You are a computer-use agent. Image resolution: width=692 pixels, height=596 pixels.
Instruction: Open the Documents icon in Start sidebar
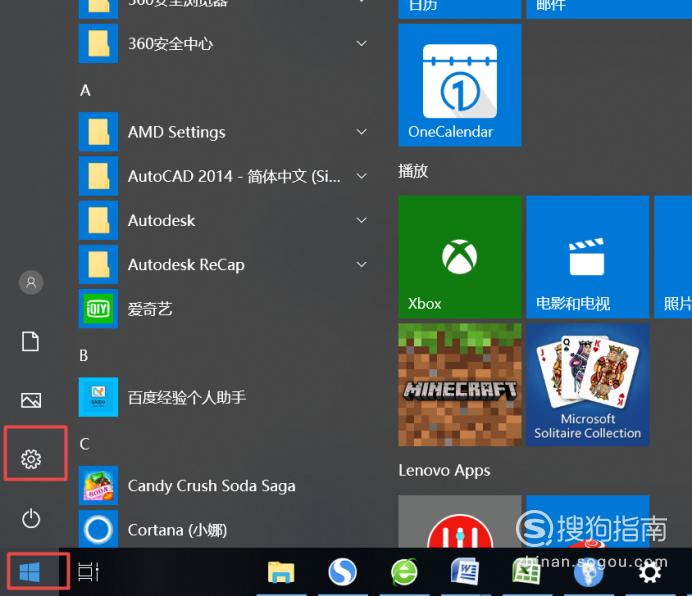(30, 341)
